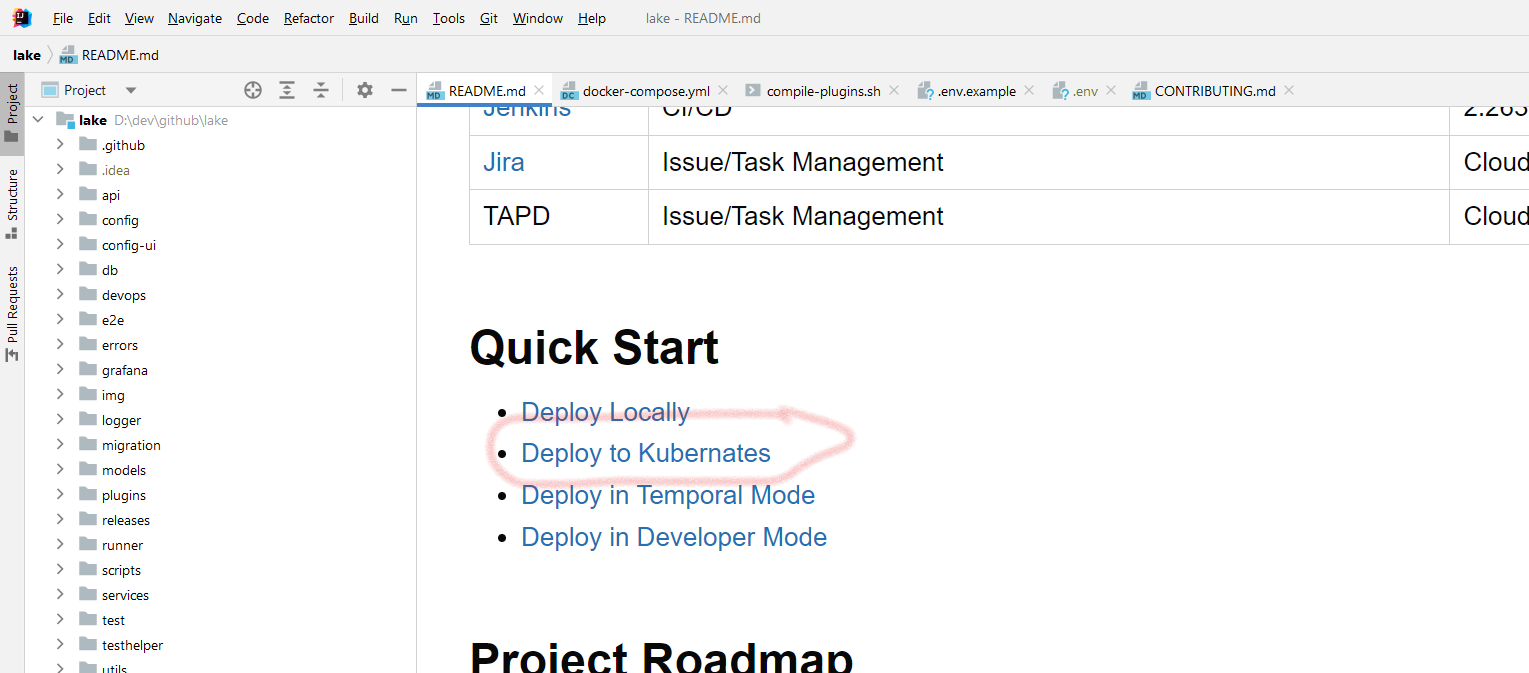The height and width of the screenshot is (673, 1529).
Task: Open the Jira link in table
Action: coord(503,162)
